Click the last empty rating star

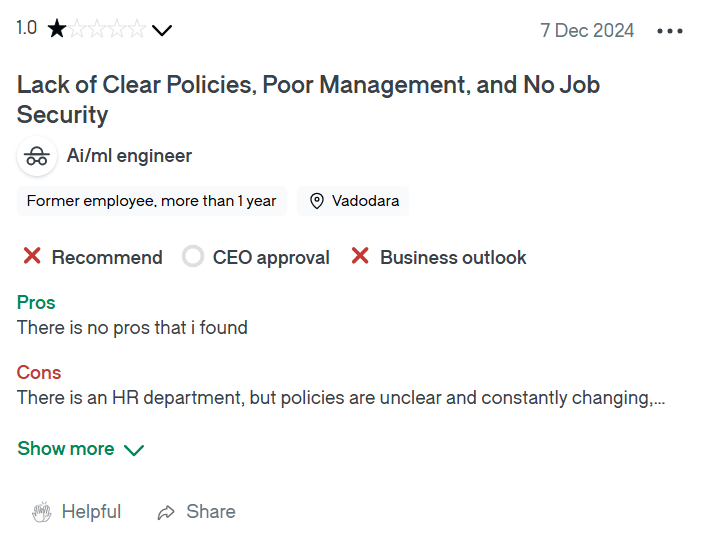pyautogui.click(x=137, y=29)
